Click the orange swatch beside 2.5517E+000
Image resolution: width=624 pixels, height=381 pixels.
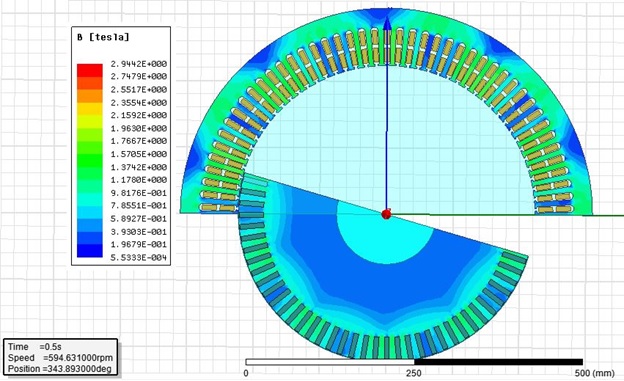[90, 96]
